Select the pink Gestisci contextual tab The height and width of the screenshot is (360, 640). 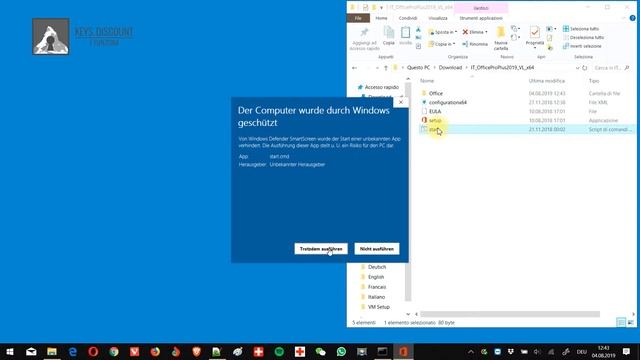[481, 8]
